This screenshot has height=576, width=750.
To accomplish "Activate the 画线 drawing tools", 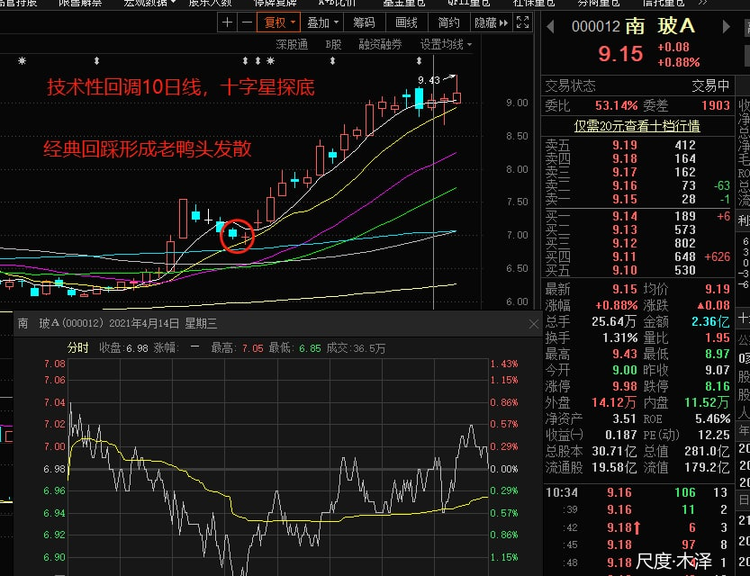I will click(x=407, y=22).
